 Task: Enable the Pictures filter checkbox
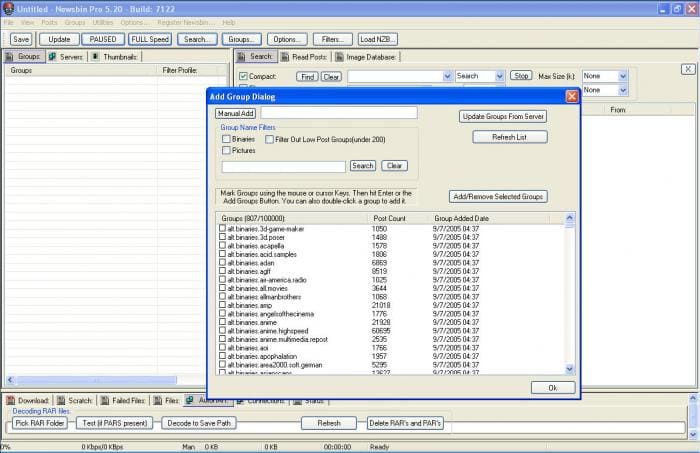[226, 150]
